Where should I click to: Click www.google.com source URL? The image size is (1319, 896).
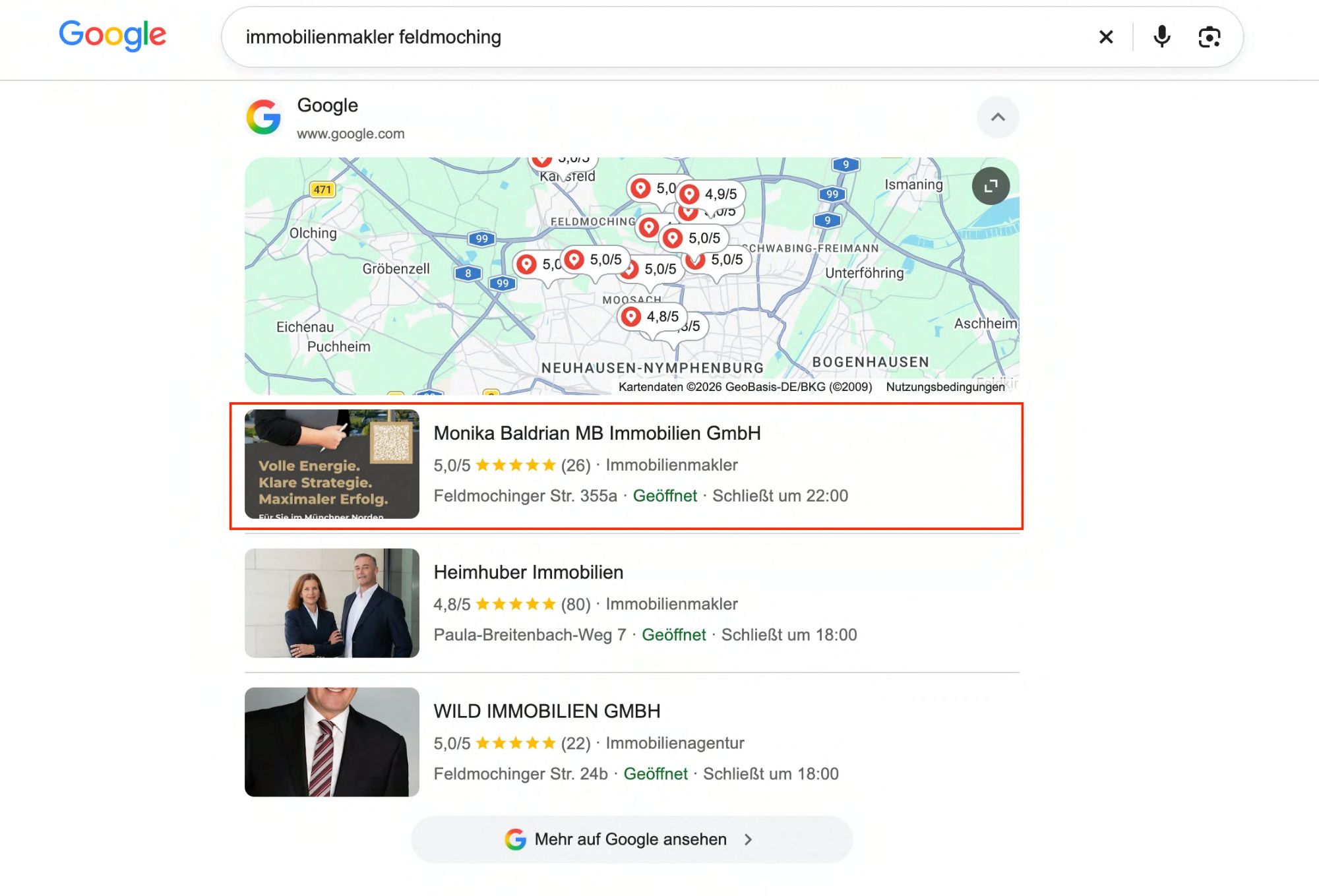[351, 134]
